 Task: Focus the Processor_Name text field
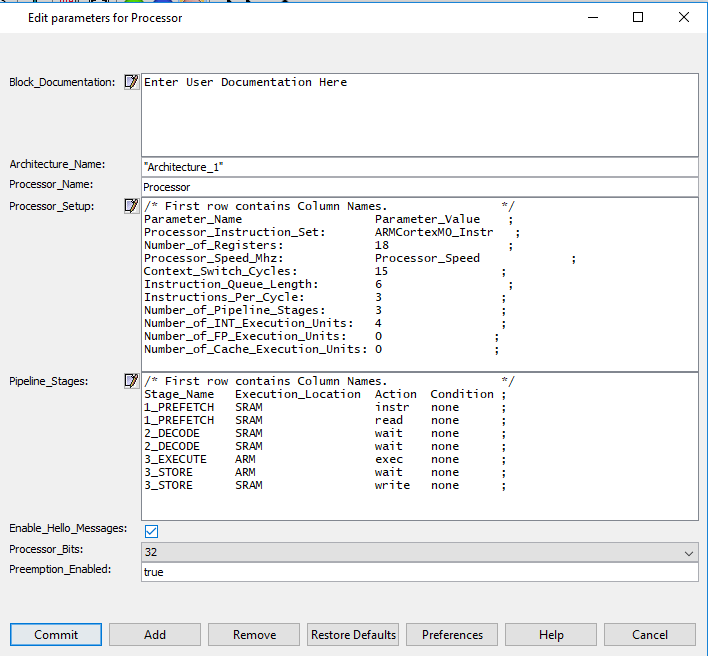point(420,187)
